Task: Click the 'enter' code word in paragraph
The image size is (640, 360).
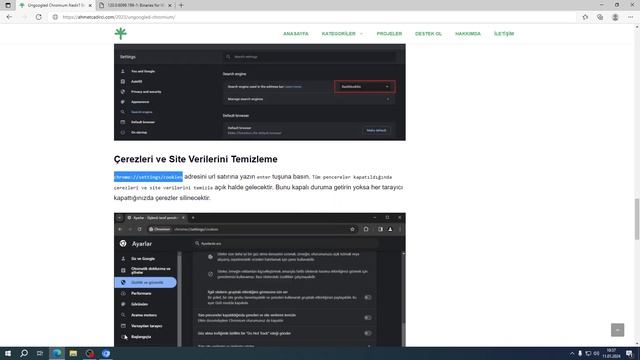Action: [264, 177]
